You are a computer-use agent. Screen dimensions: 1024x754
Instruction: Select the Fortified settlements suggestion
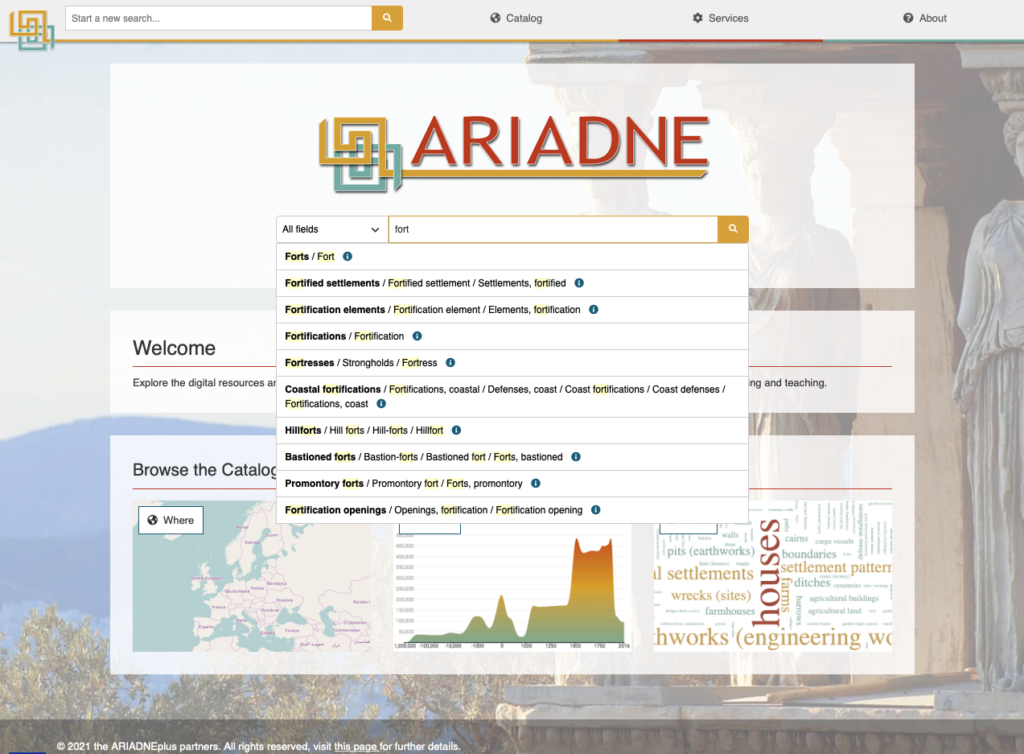point(512,283)
